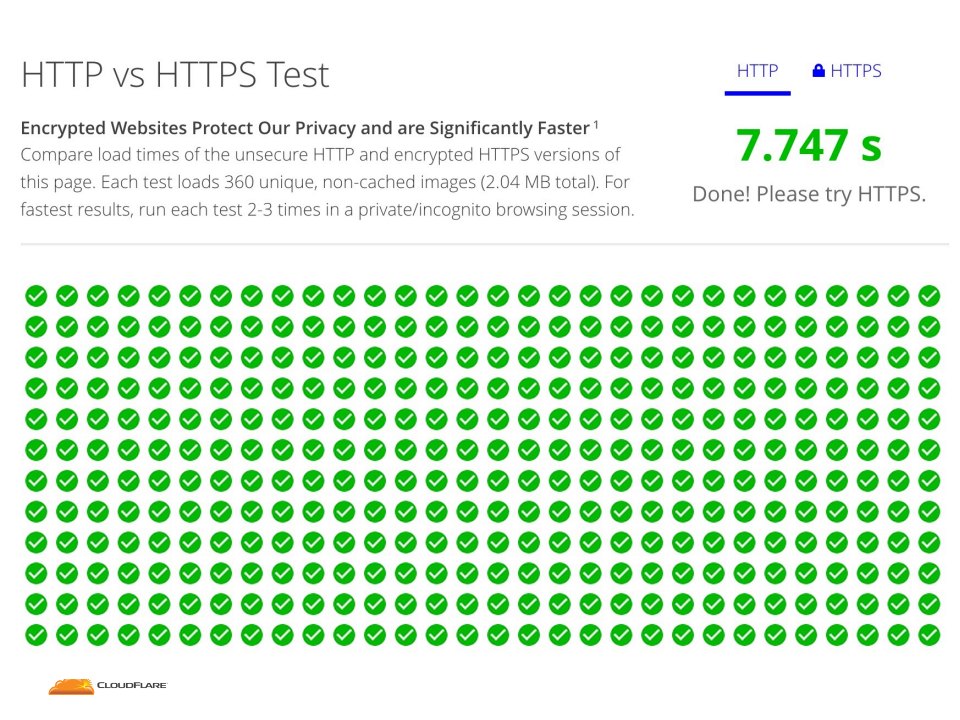Screen dimensions: 960x720
Task: Switch to the HTTPS tab
Action: 847,71
